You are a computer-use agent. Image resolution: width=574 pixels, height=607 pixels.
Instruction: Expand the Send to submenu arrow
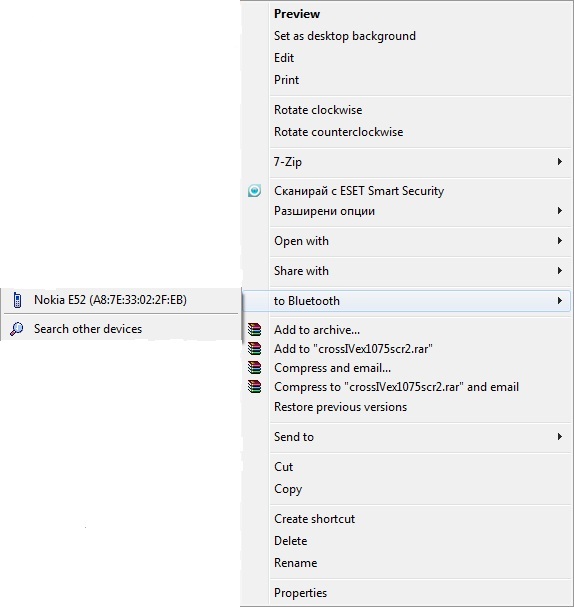[x=560, y=437]
